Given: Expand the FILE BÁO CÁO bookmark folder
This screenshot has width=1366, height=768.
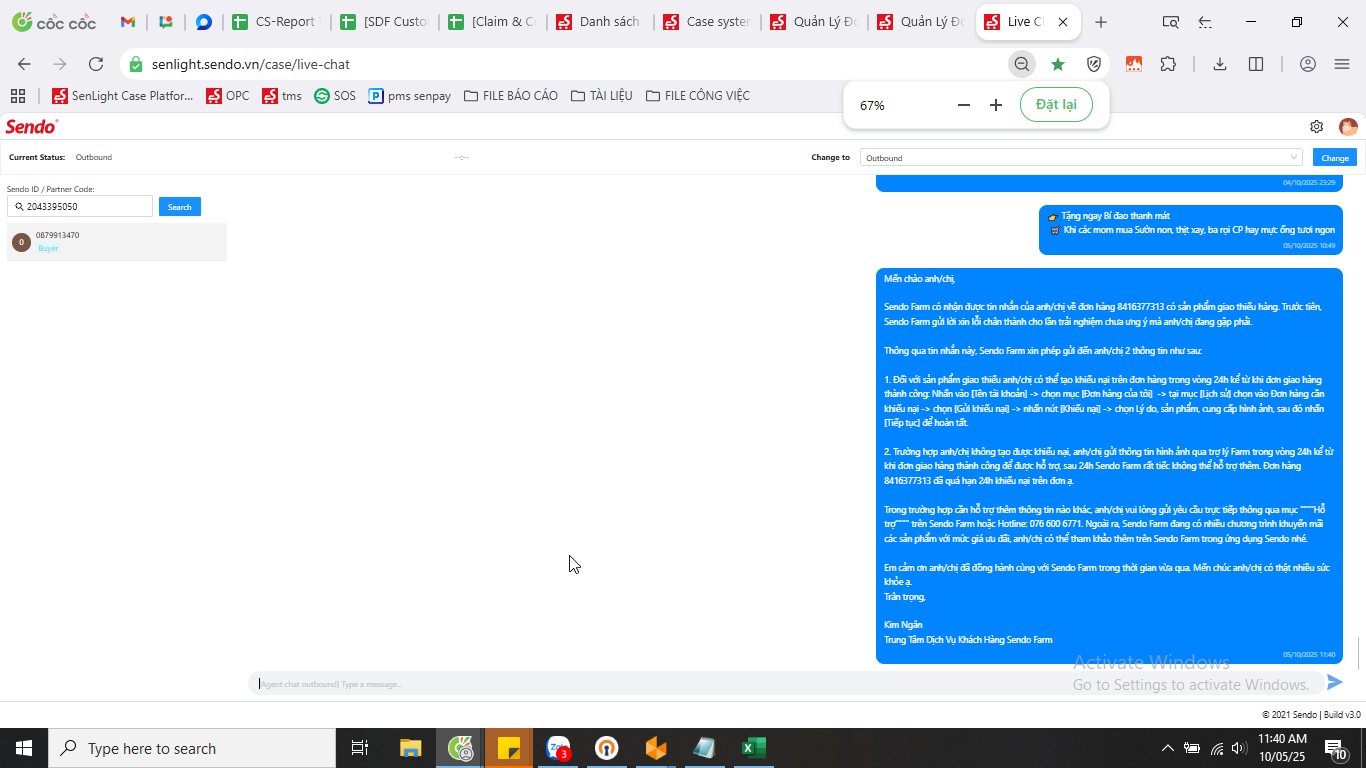Looking at the screenshot, I should tap(511, 96).
